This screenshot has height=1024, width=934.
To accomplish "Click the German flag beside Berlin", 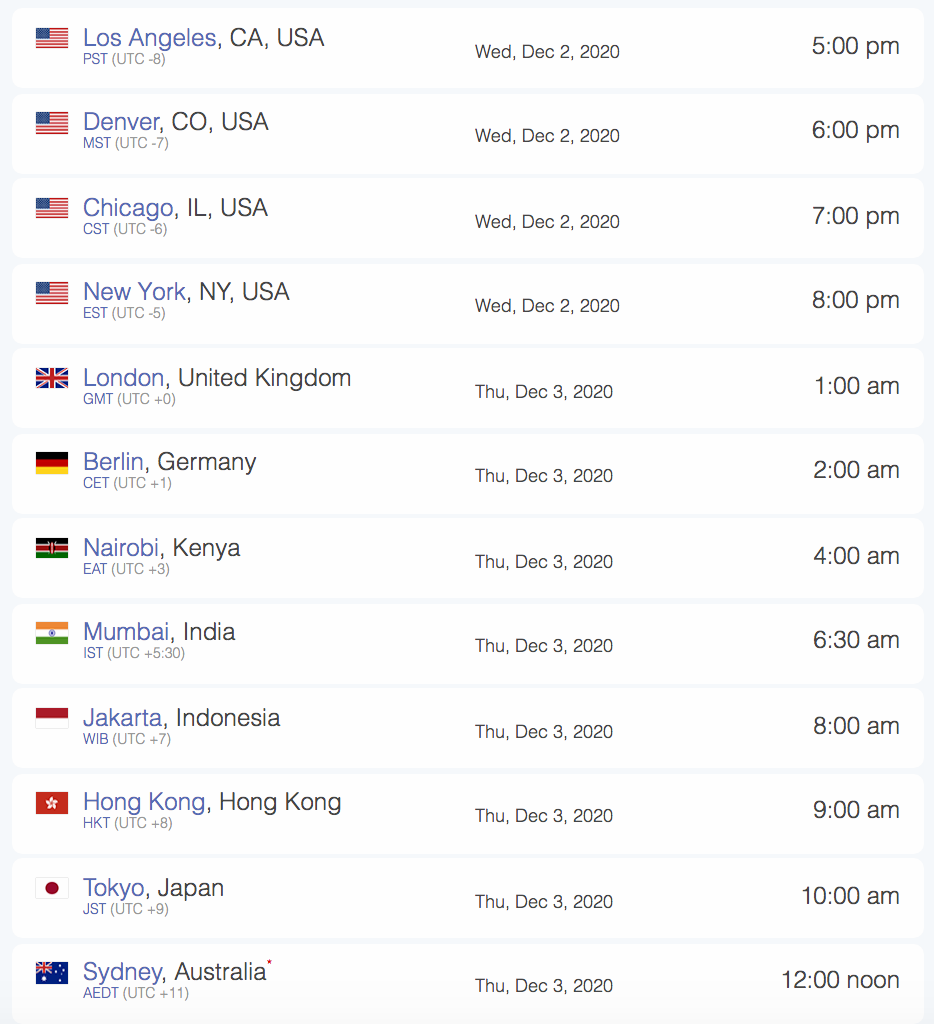I will [52, 462].
